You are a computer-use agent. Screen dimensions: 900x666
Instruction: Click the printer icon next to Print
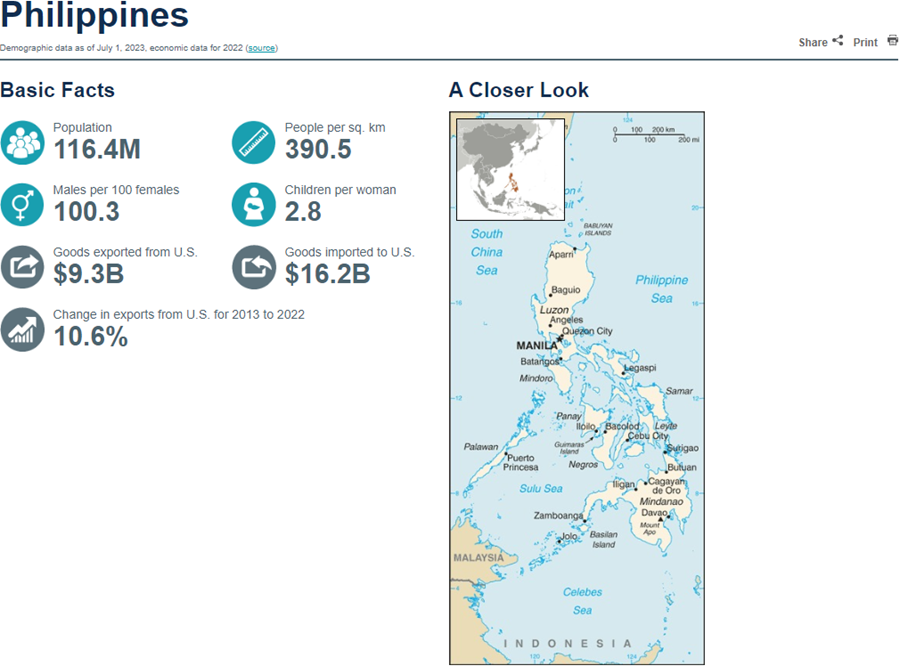(893, 41)
